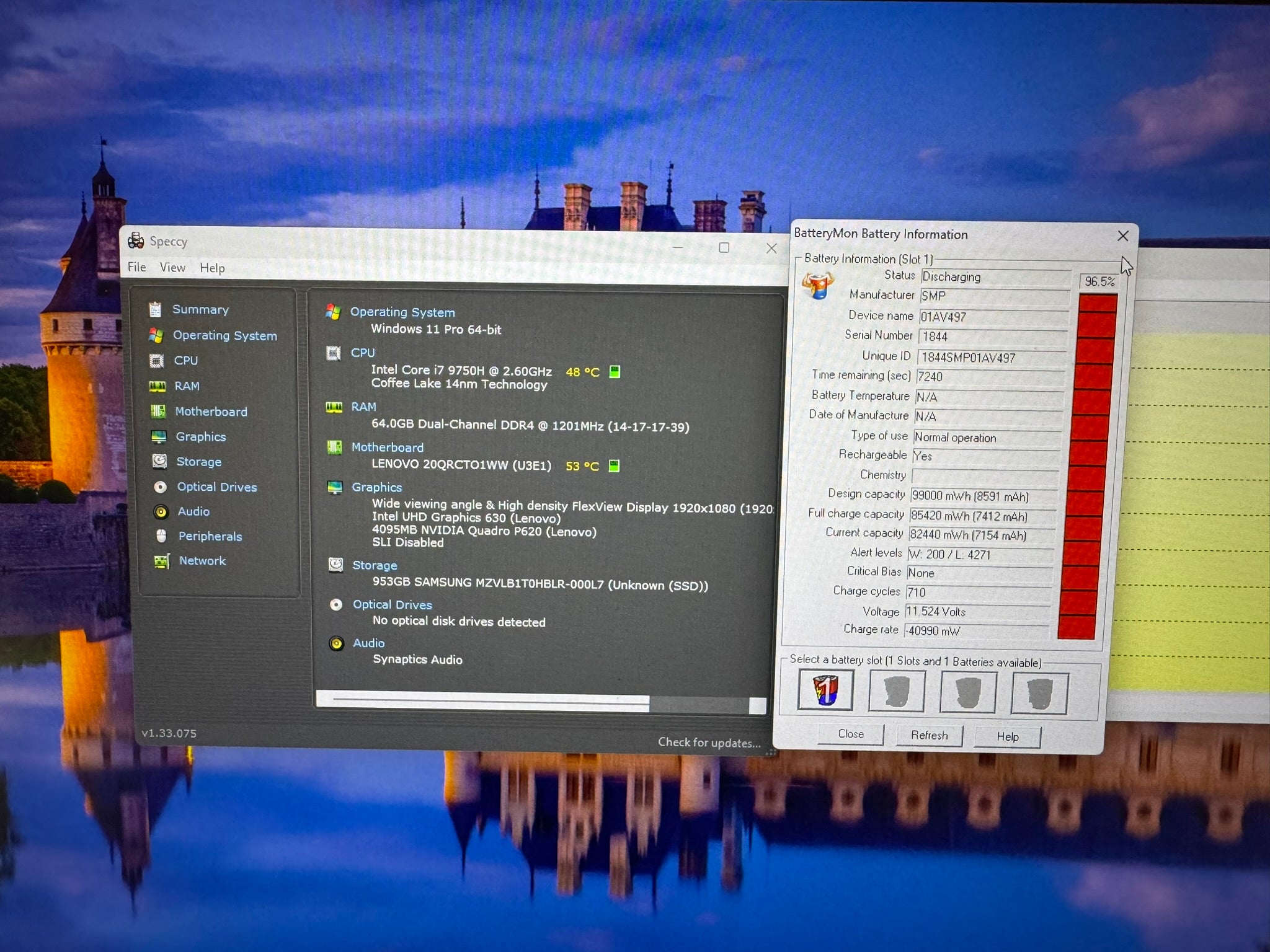Click 4095MB NVIDIA Quadro P620 text
Image resolution: width=1270 pixels, height=952 pixels.
484,531
